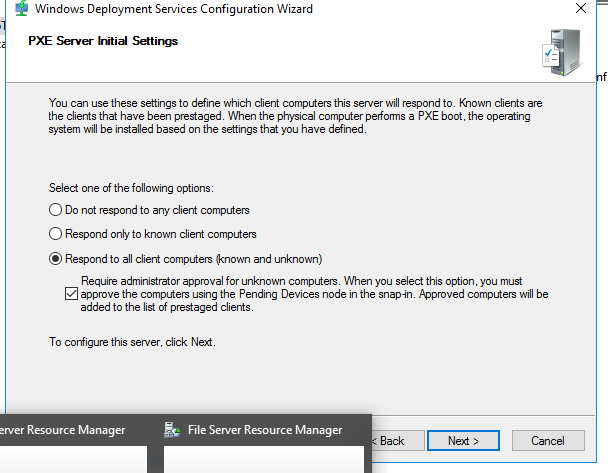The width and height of the screenshot is (608, 473).
Task: Click the wizard window title text
Action: (174, 9)
